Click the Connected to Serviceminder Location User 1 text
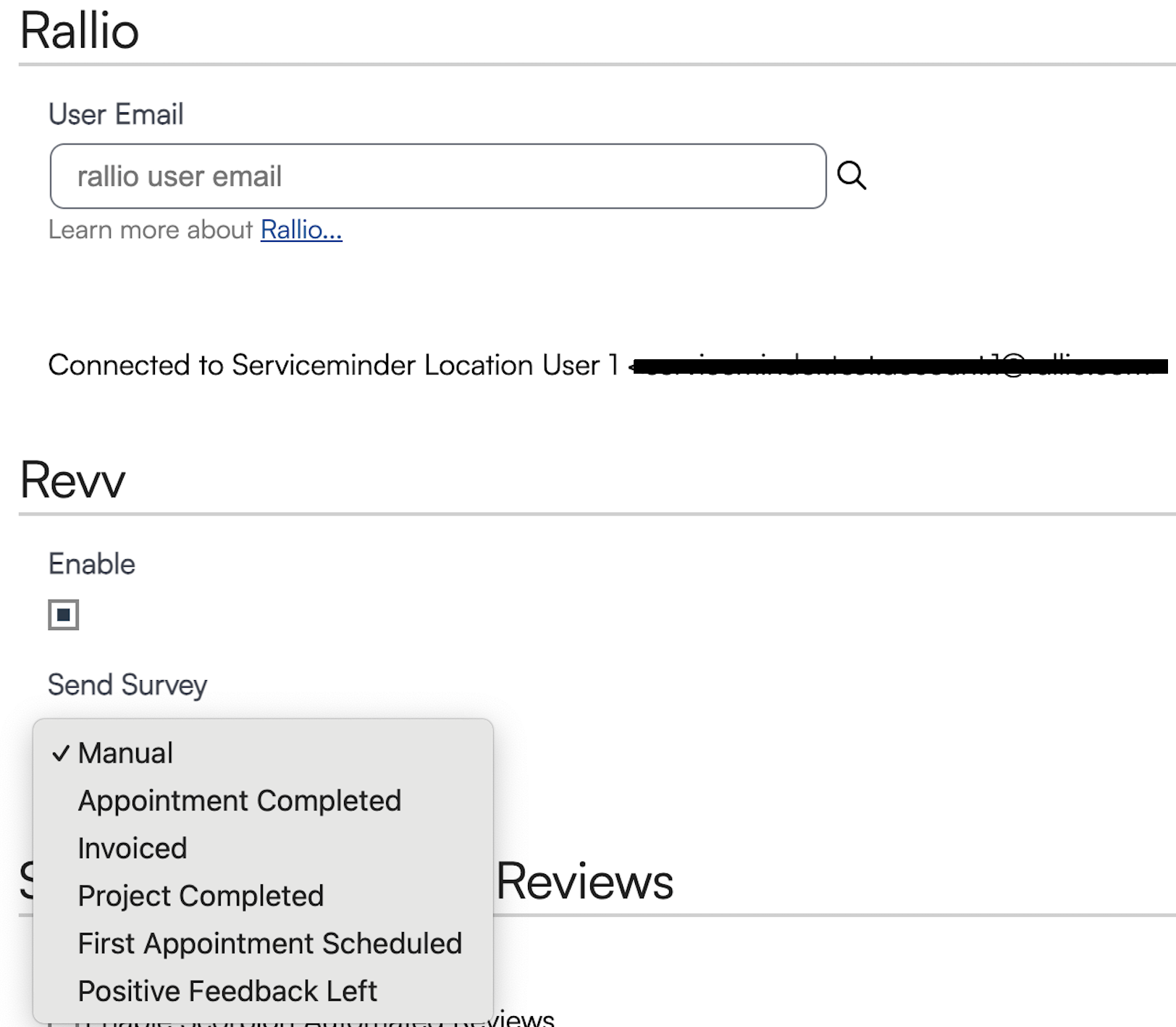 333,365
